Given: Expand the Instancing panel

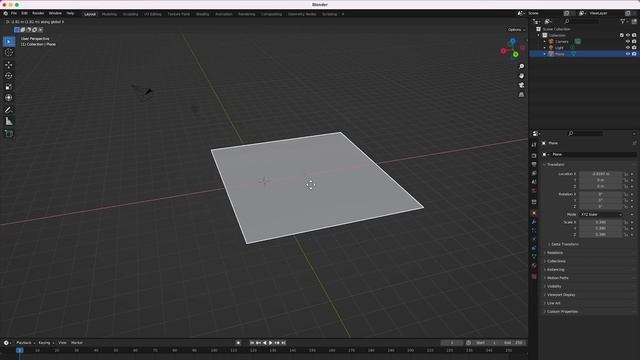Looking at the screenshot, I should pos(556,270).
